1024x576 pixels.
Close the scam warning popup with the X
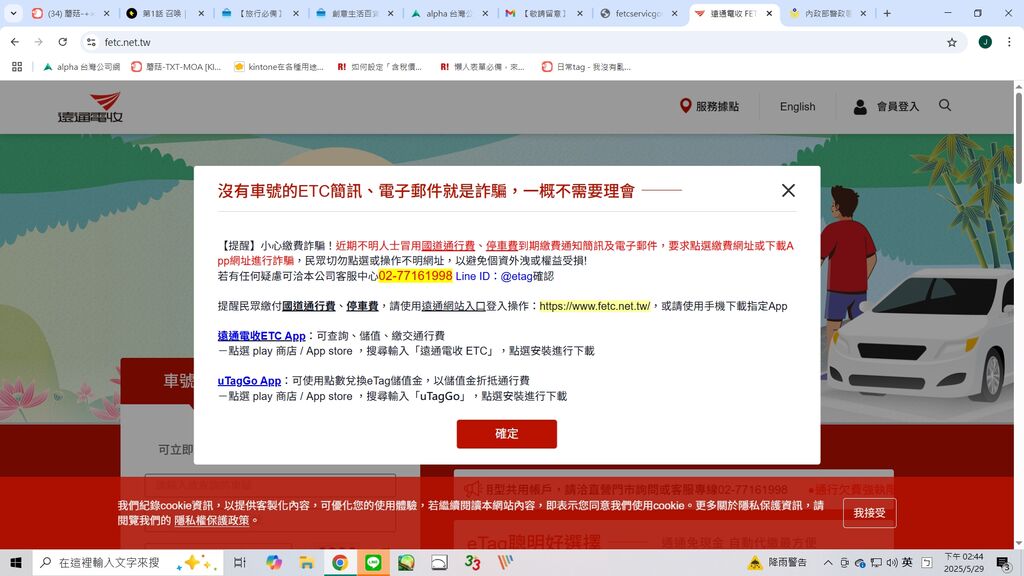click(x=788, y=190)
